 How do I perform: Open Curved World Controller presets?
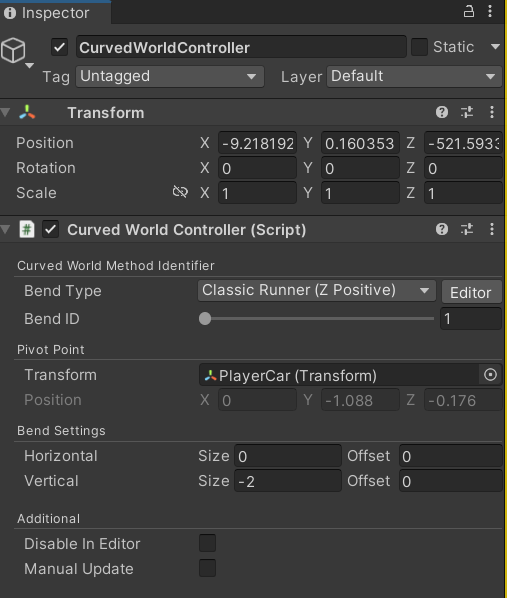point(467,229)
